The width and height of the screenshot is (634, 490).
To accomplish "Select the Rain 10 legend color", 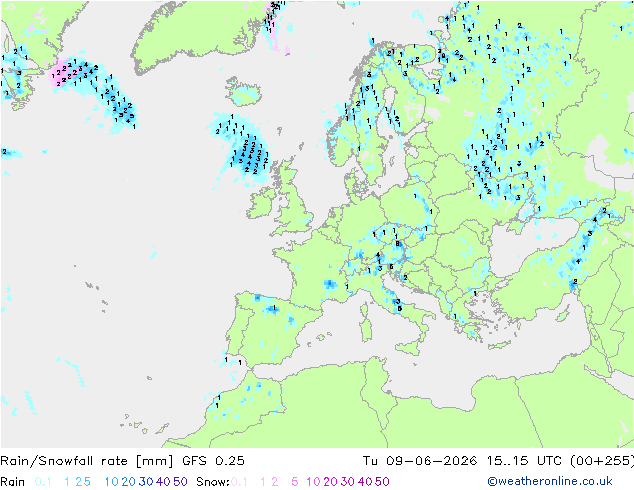I will (111, 482).
